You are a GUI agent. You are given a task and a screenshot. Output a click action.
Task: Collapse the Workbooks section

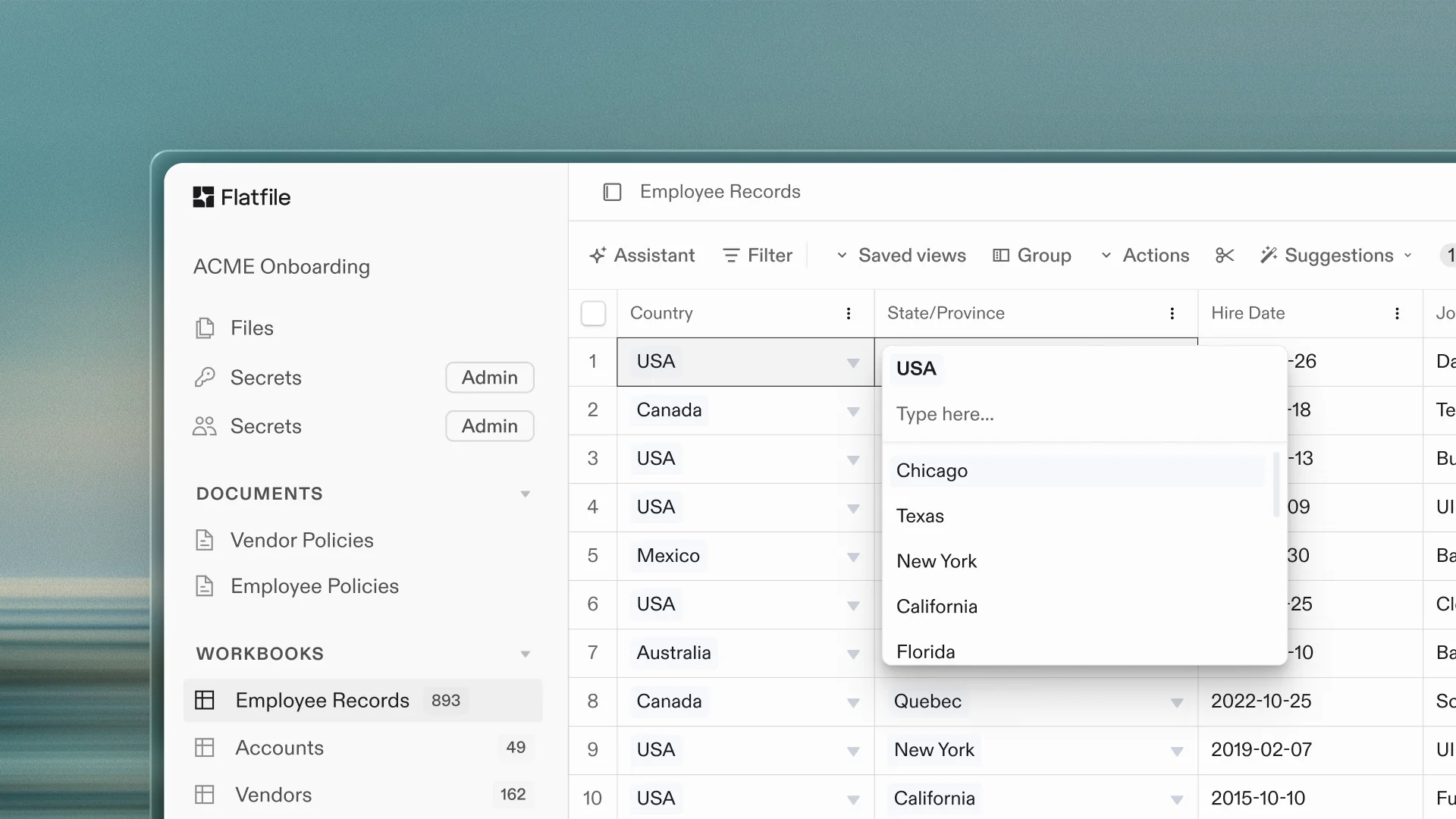point(525,654)
